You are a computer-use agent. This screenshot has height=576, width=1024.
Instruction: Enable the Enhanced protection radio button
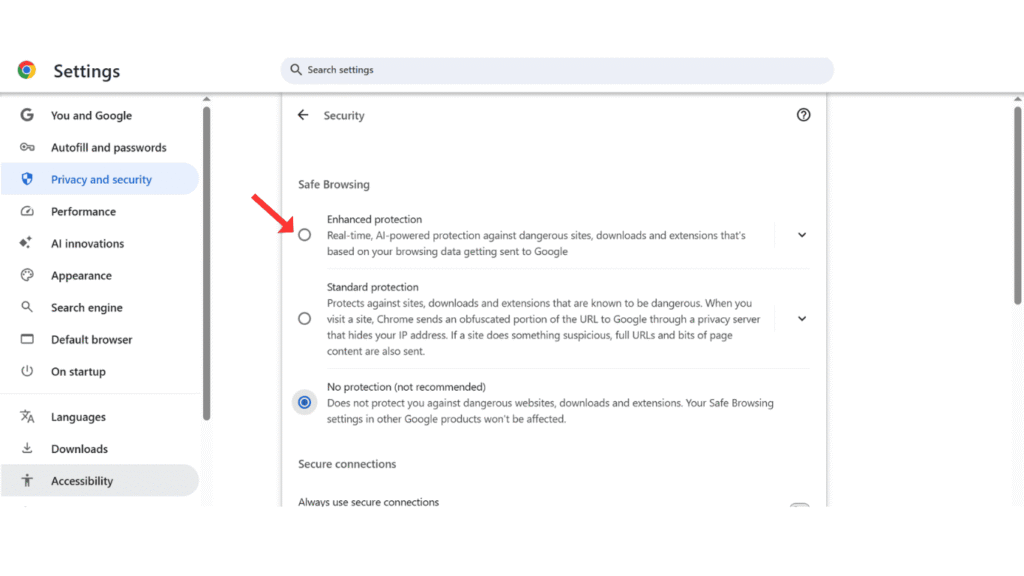304,234
